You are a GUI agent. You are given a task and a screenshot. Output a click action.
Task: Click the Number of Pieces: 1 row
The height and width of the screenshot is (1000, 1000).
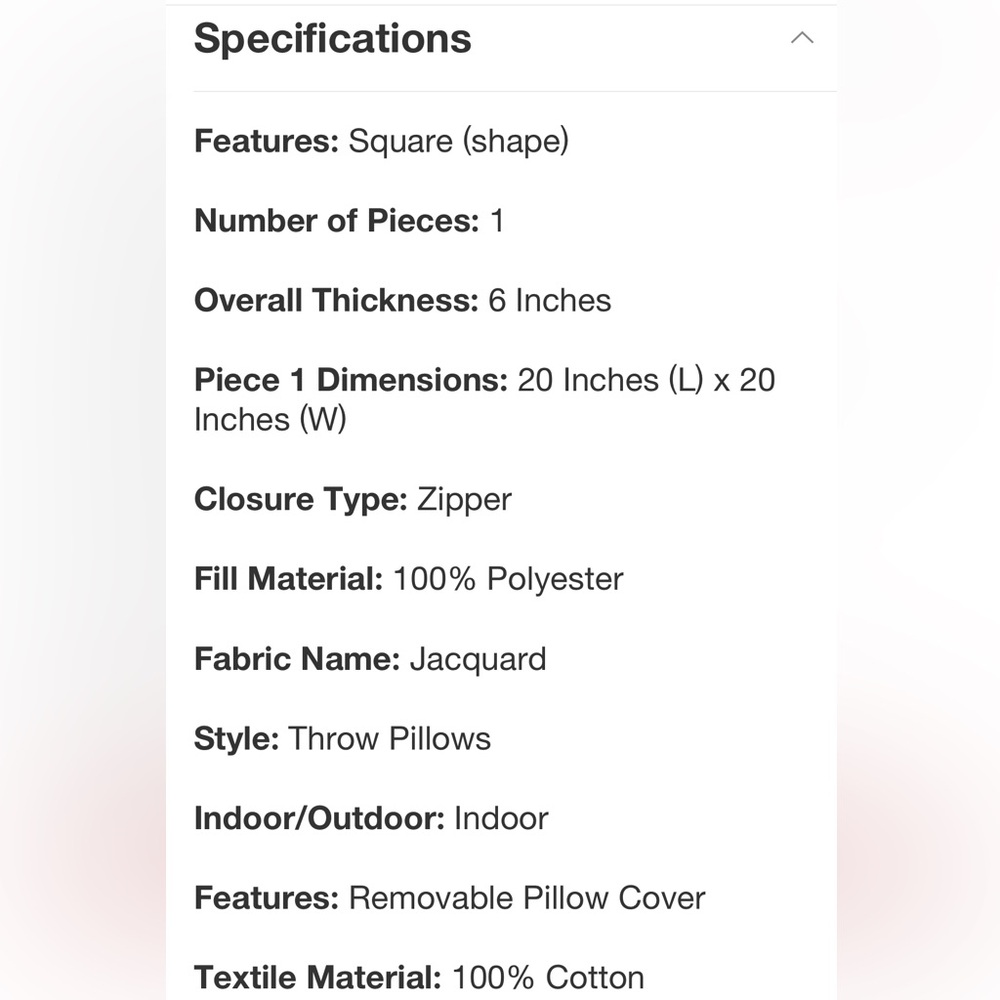(349, 221)
